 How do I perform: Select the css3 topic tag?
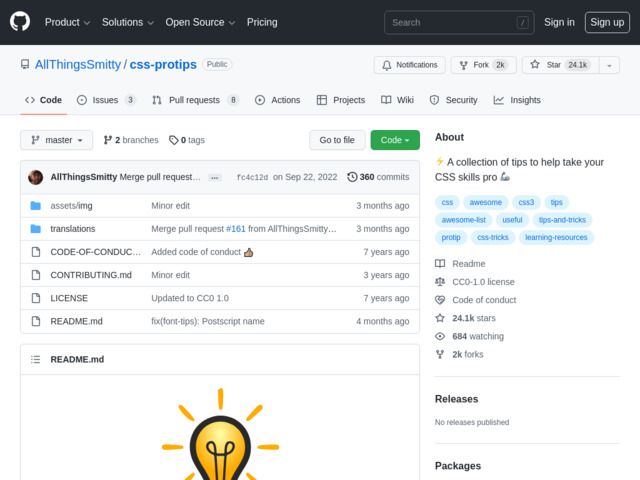pyautogui.click(x=526, y=202)
